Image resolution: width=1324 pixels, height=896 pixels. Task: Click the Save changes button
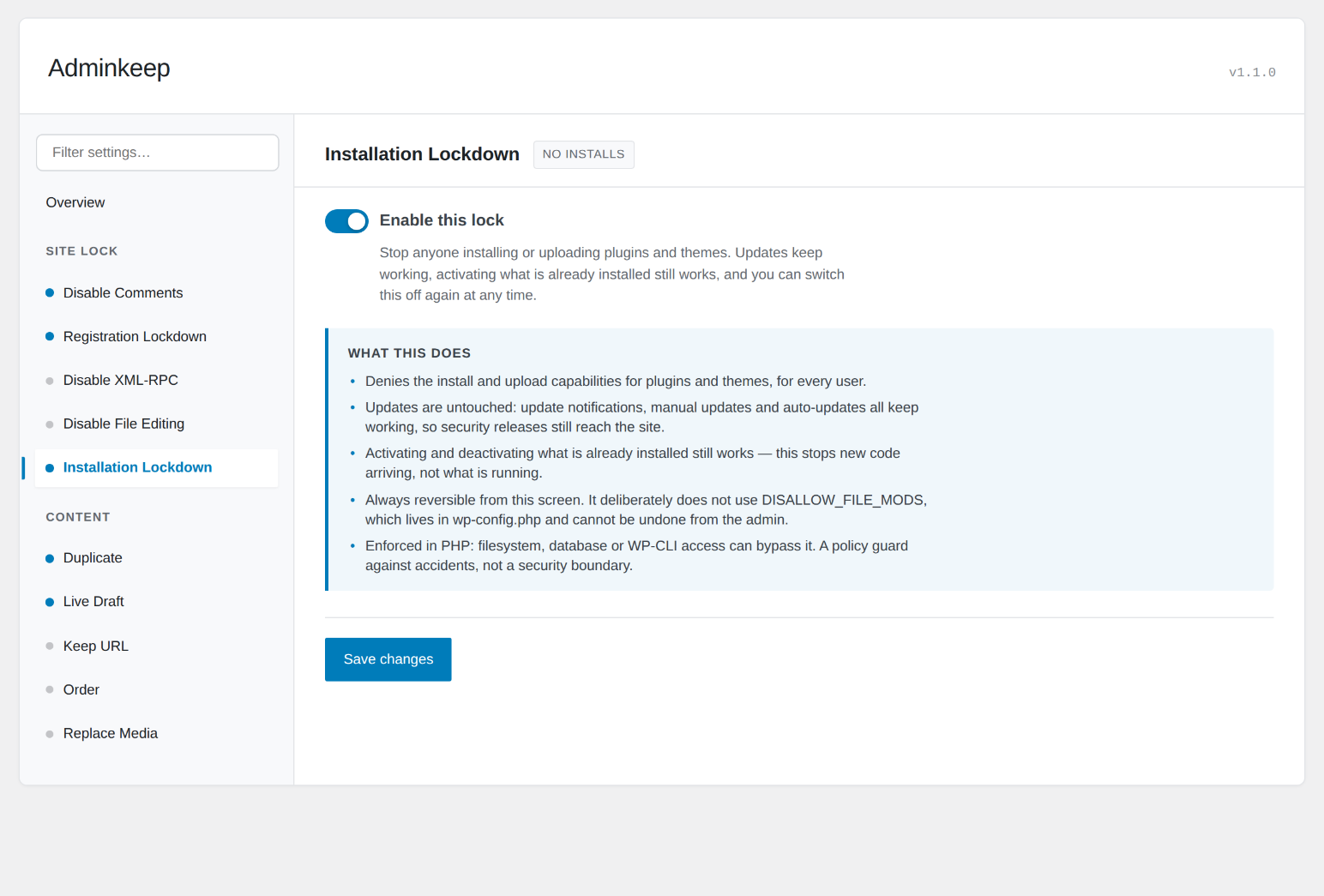(x=388, y=659)
